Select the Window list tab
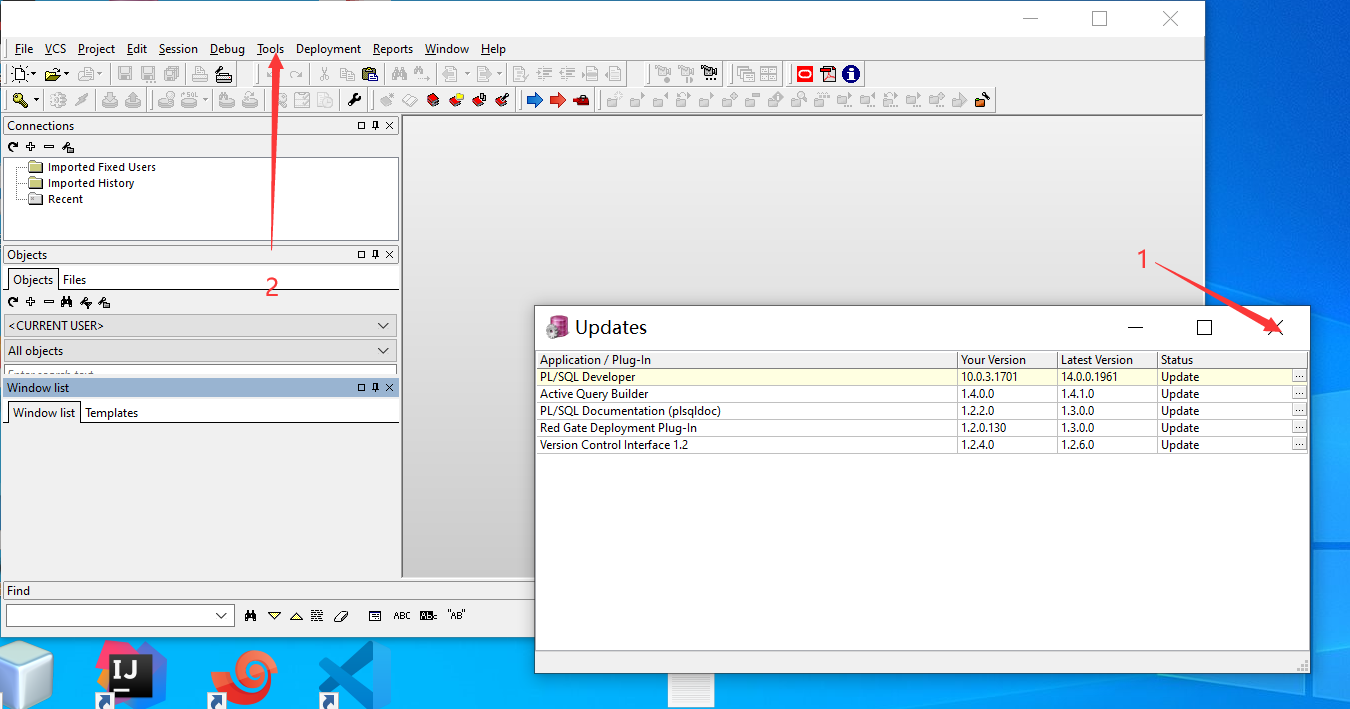 [x=44, y=413]
